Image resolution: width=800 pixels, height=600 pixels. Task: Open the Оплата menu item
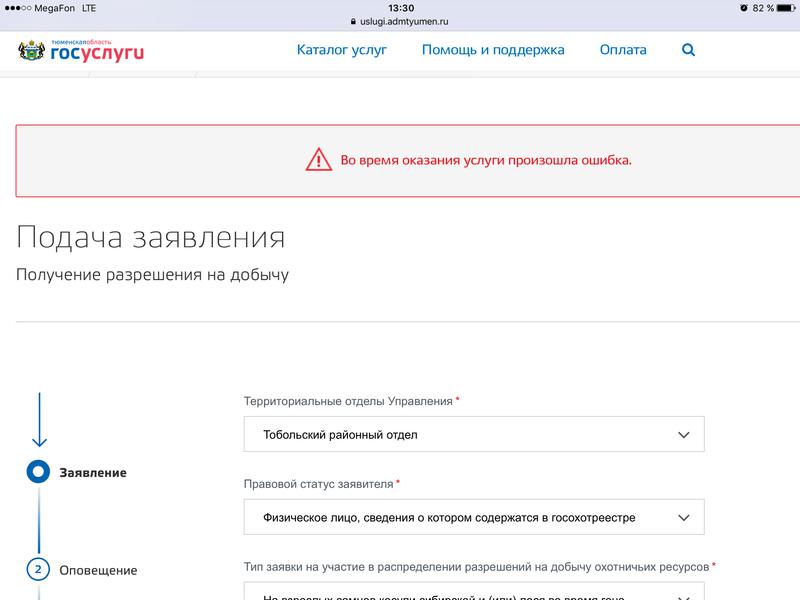(623, 50)
